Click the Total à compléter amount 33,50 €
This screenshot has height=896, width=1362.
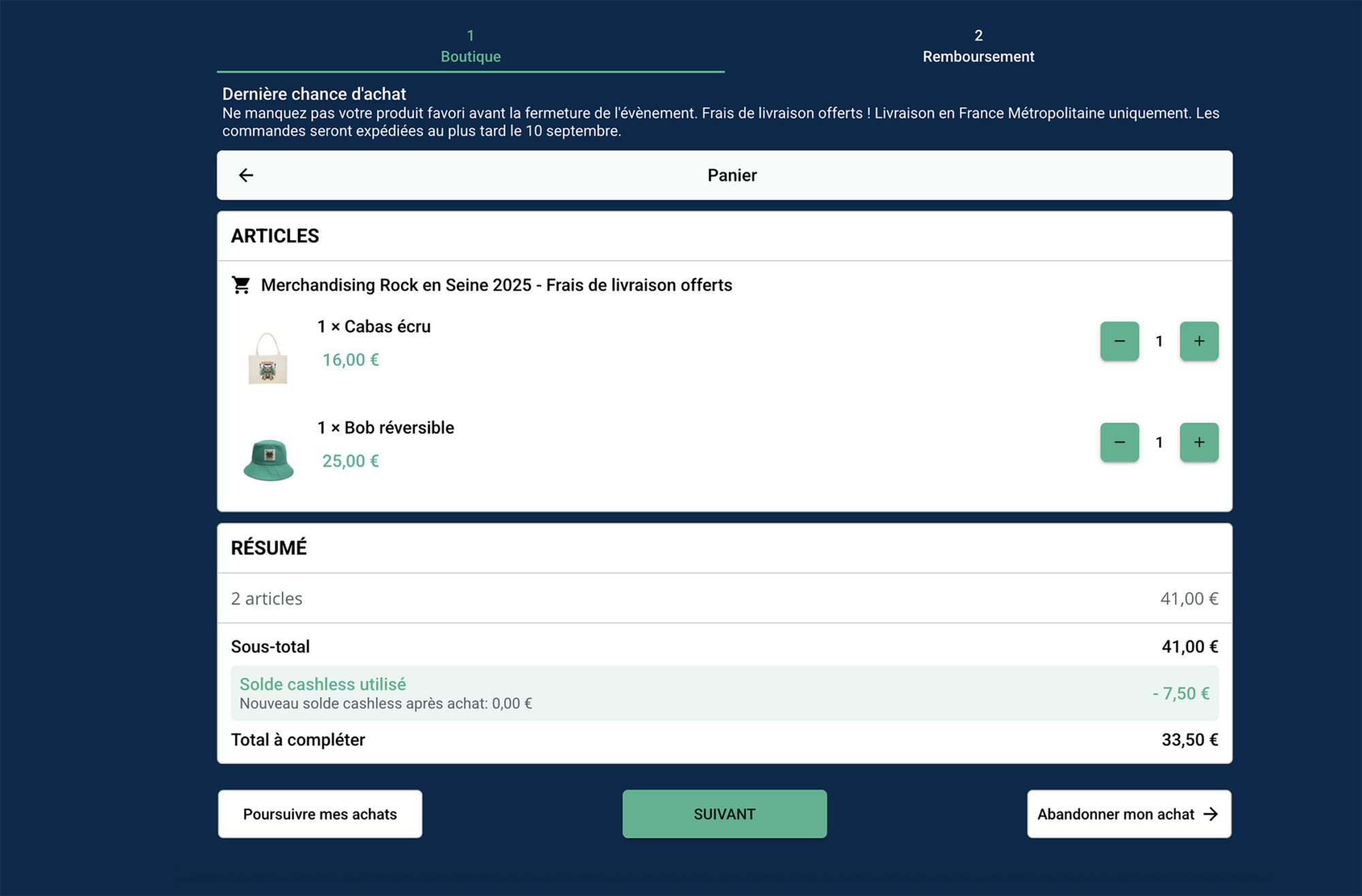pos(1189,740)
